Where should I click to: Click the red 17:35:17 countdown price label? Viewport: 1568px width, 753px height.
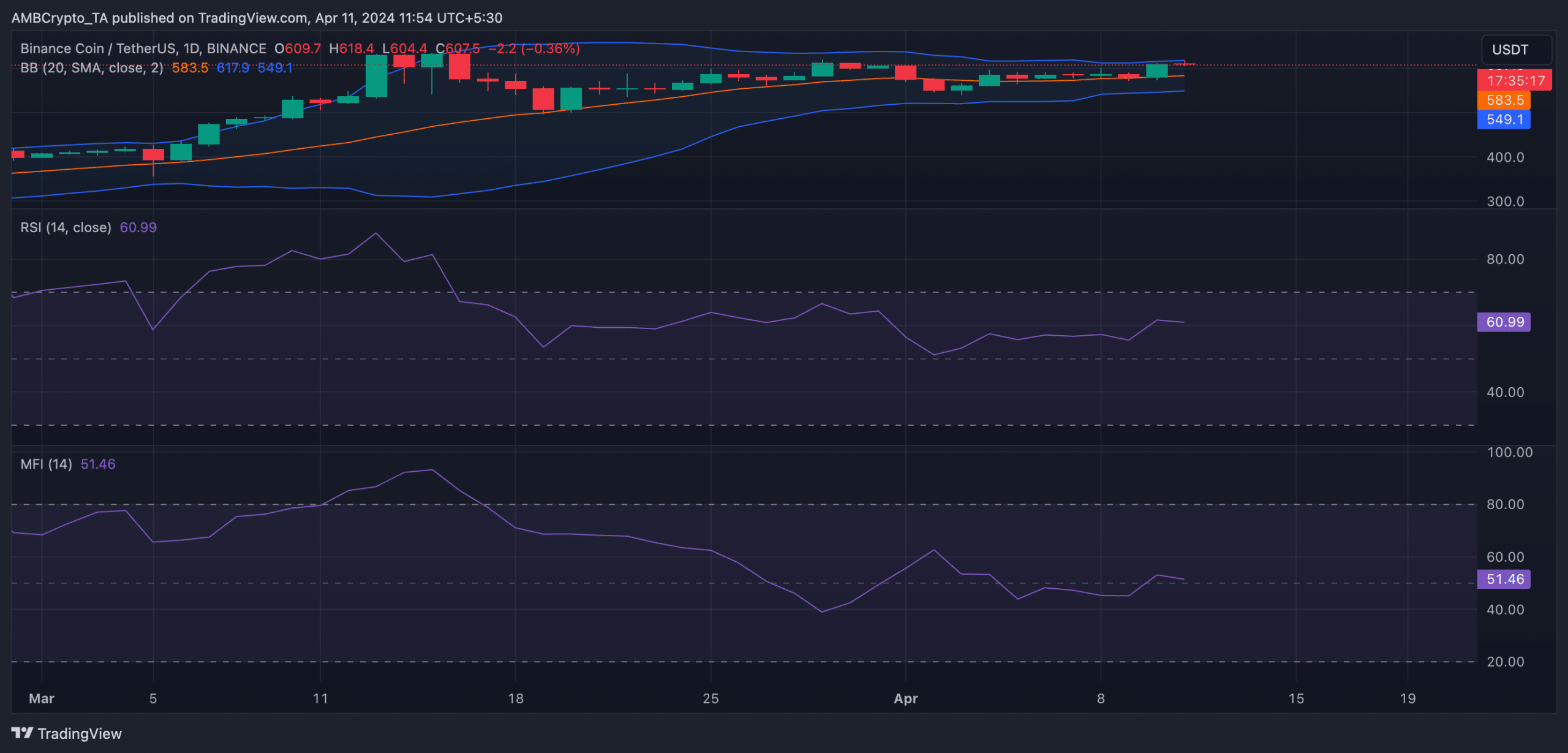pos(1515,80)
